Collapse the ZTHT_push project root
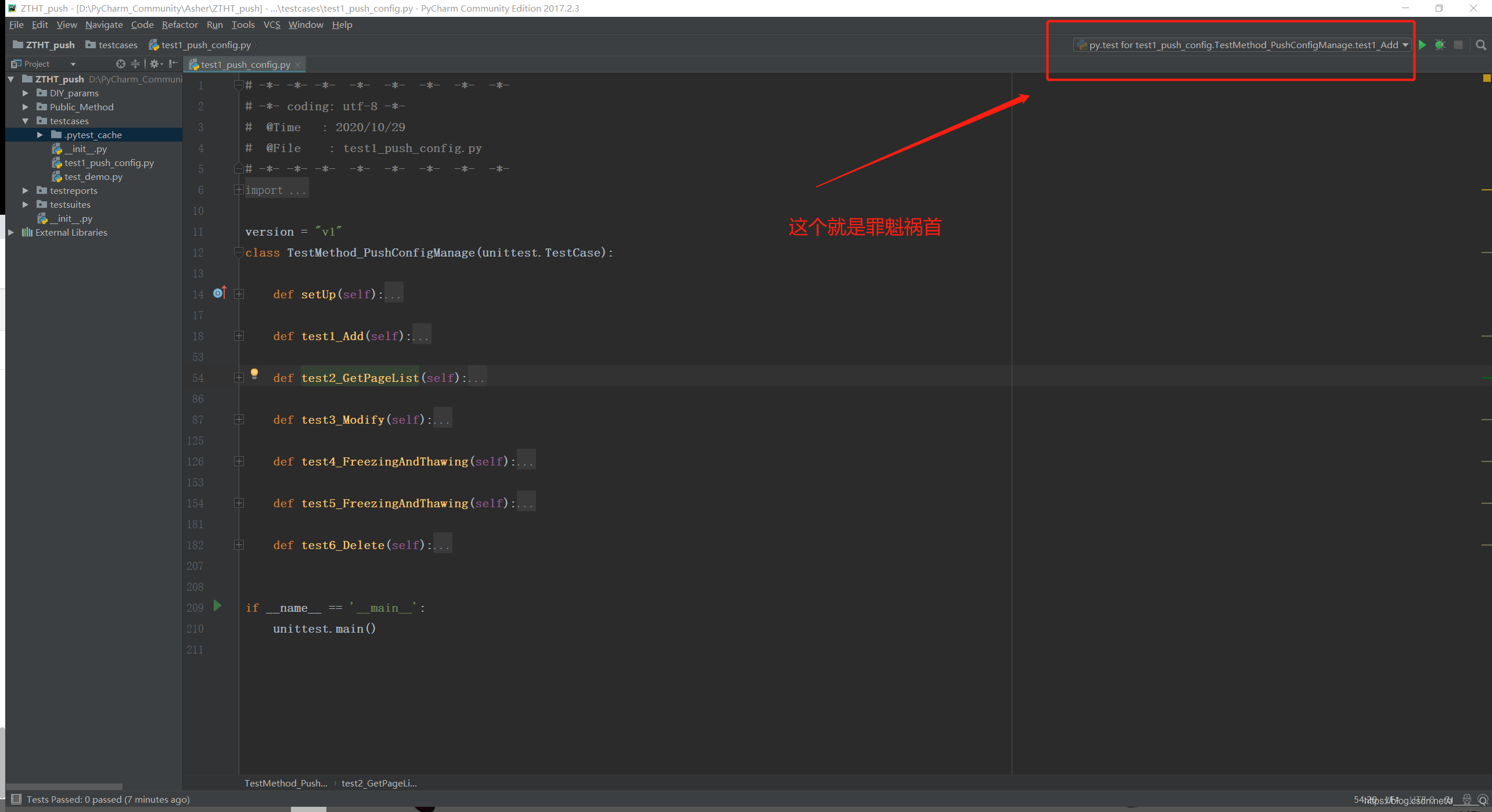The height and width of the screenshot is (812, 1492). (x=11, y=79)
